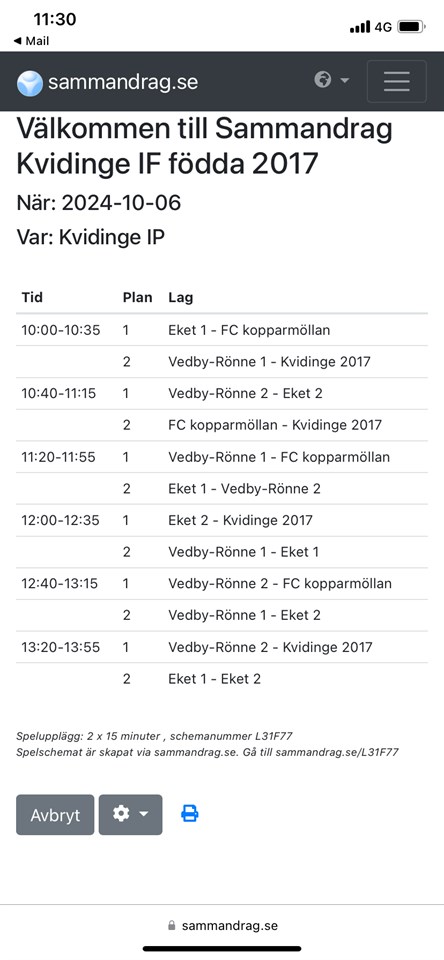The width and height of the screenshot is (444, 960).
Task: Return to the Mail app
Action: coord(32,41)
